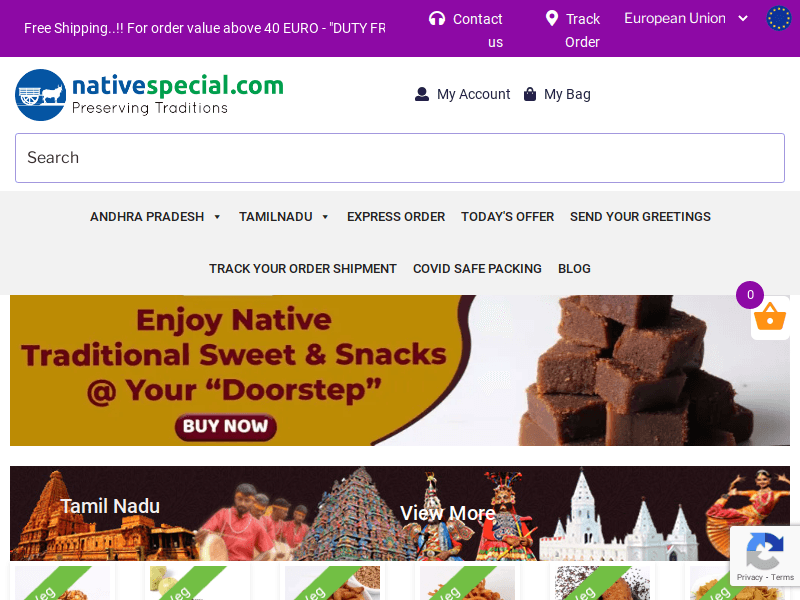800x600 pixels.
Task: Click the My Account person icon
Action: coord(422,94)
